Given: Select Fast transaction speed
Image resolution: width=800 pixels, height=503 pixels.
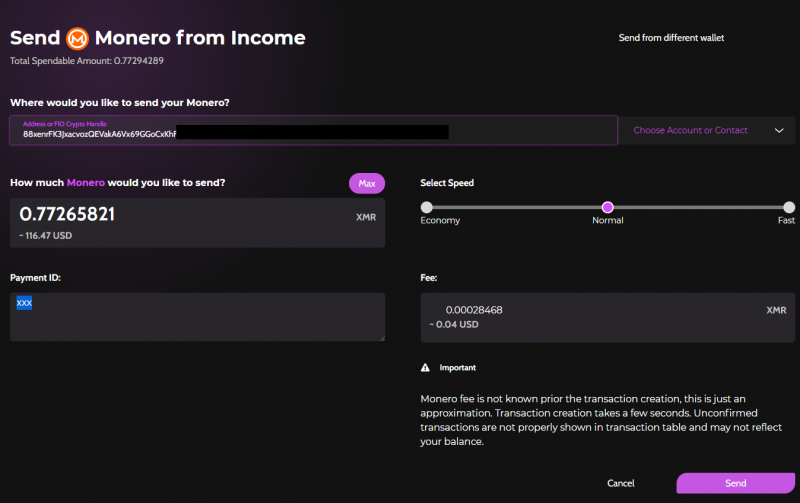Looking at the screenshot, I should pos(788,207).
